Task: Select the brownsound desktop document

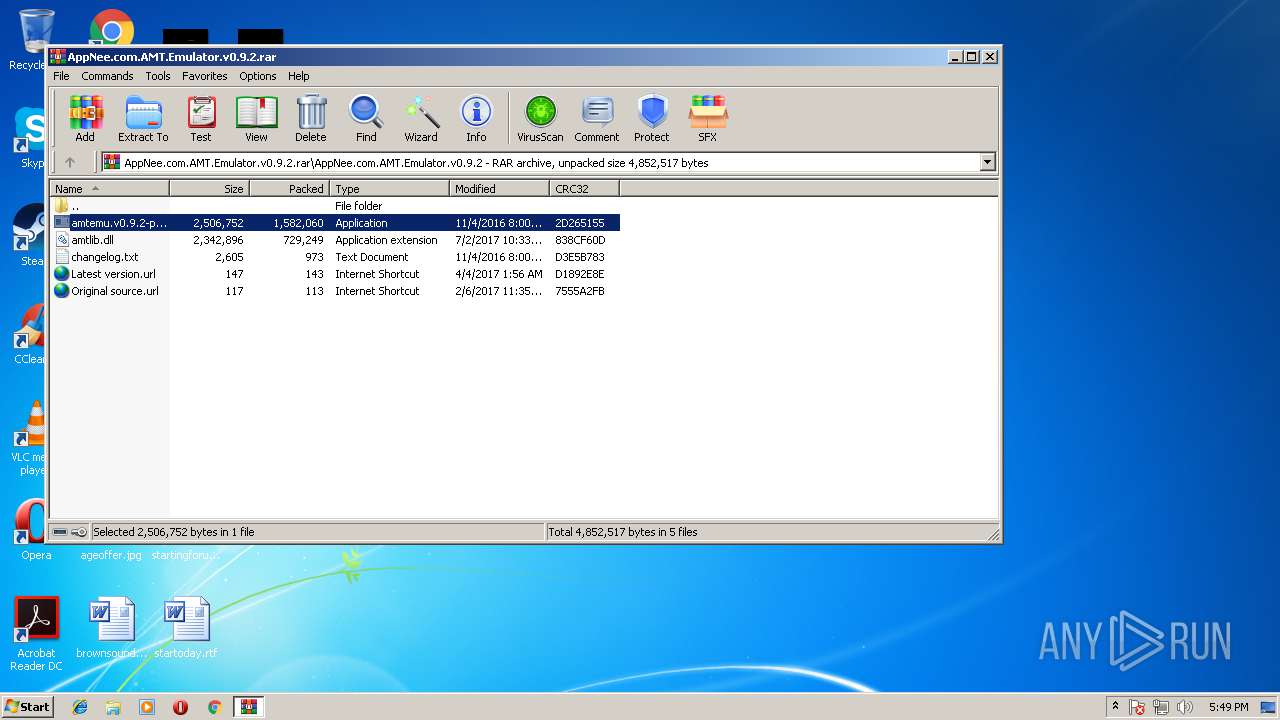Action: click(x=112, y=628)
